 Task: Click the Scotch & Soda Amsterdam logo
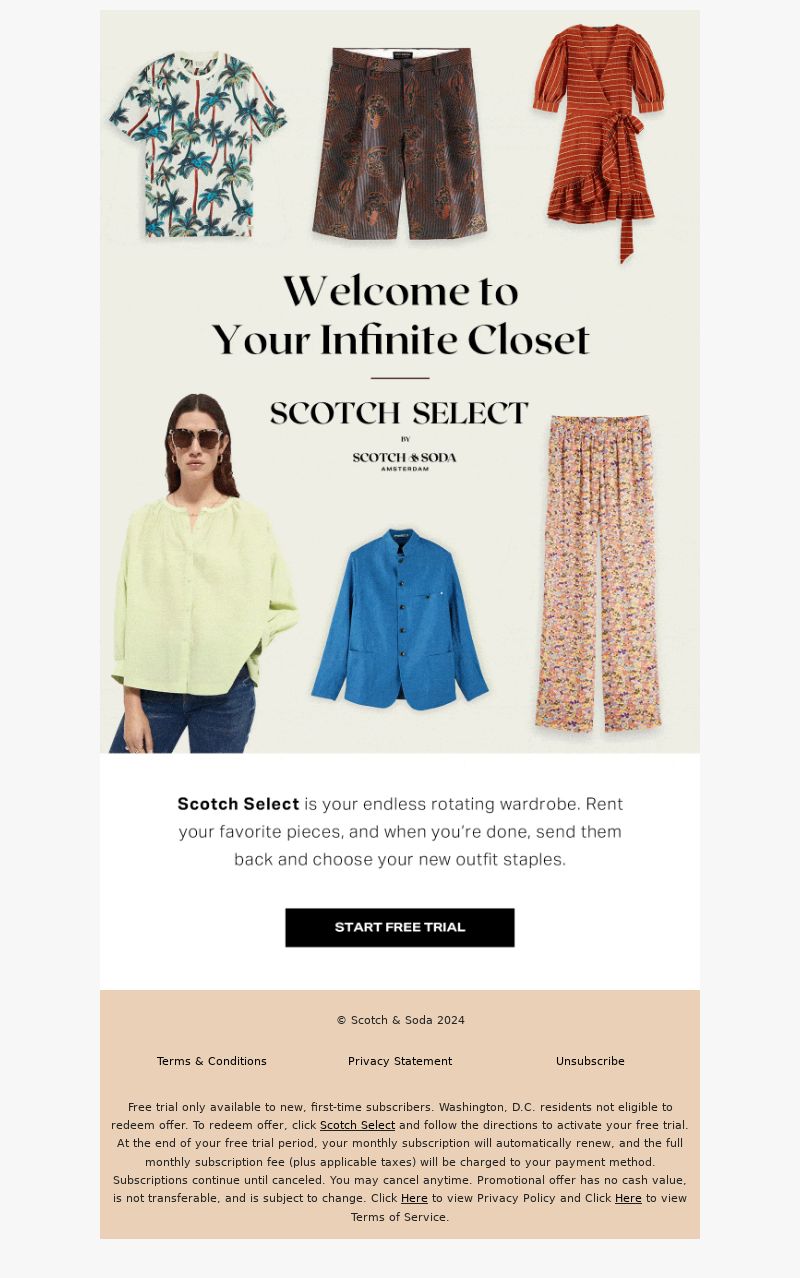[x=404, y=460]
